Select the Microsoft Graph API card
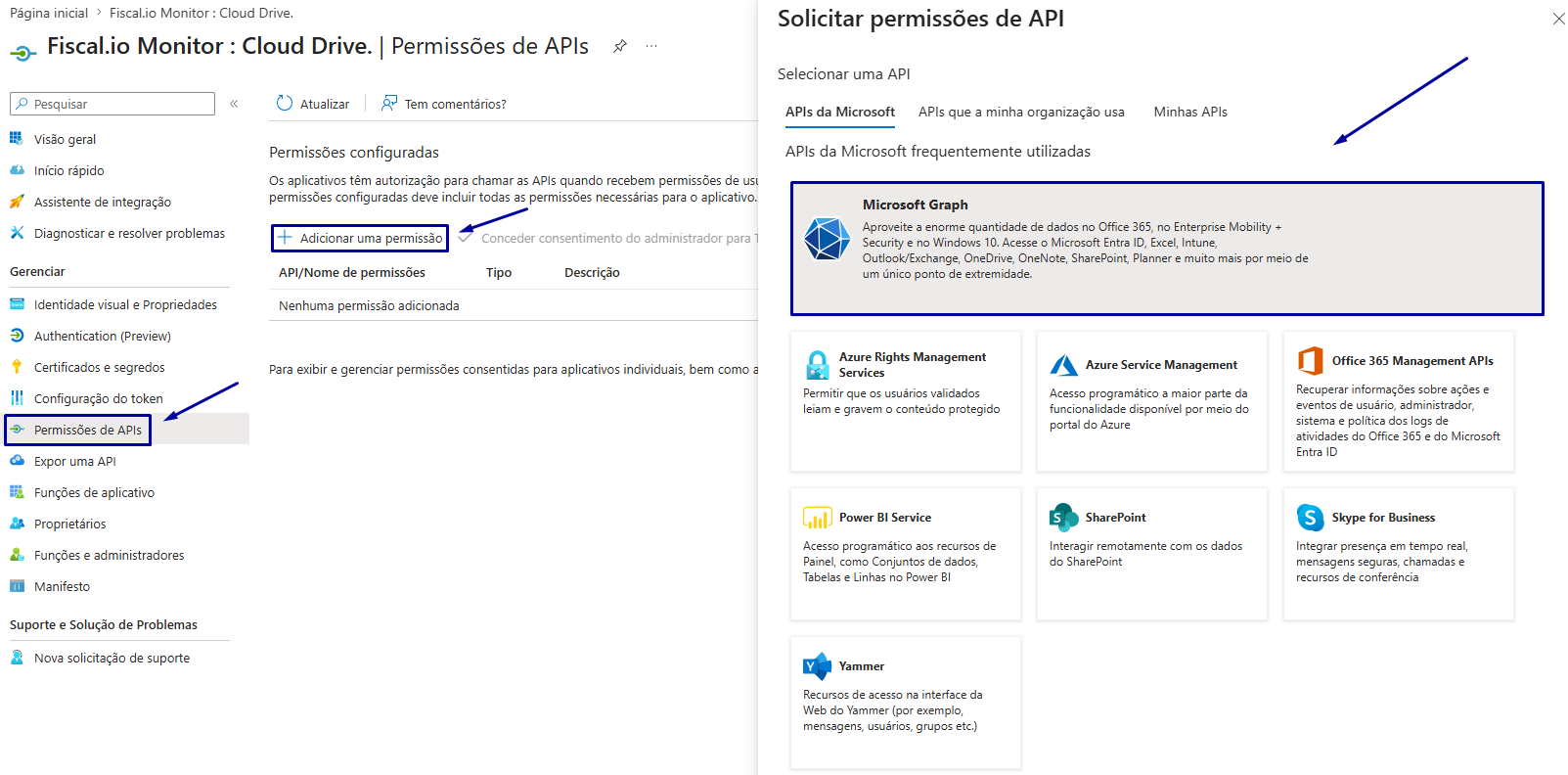 click(1167, 249)
